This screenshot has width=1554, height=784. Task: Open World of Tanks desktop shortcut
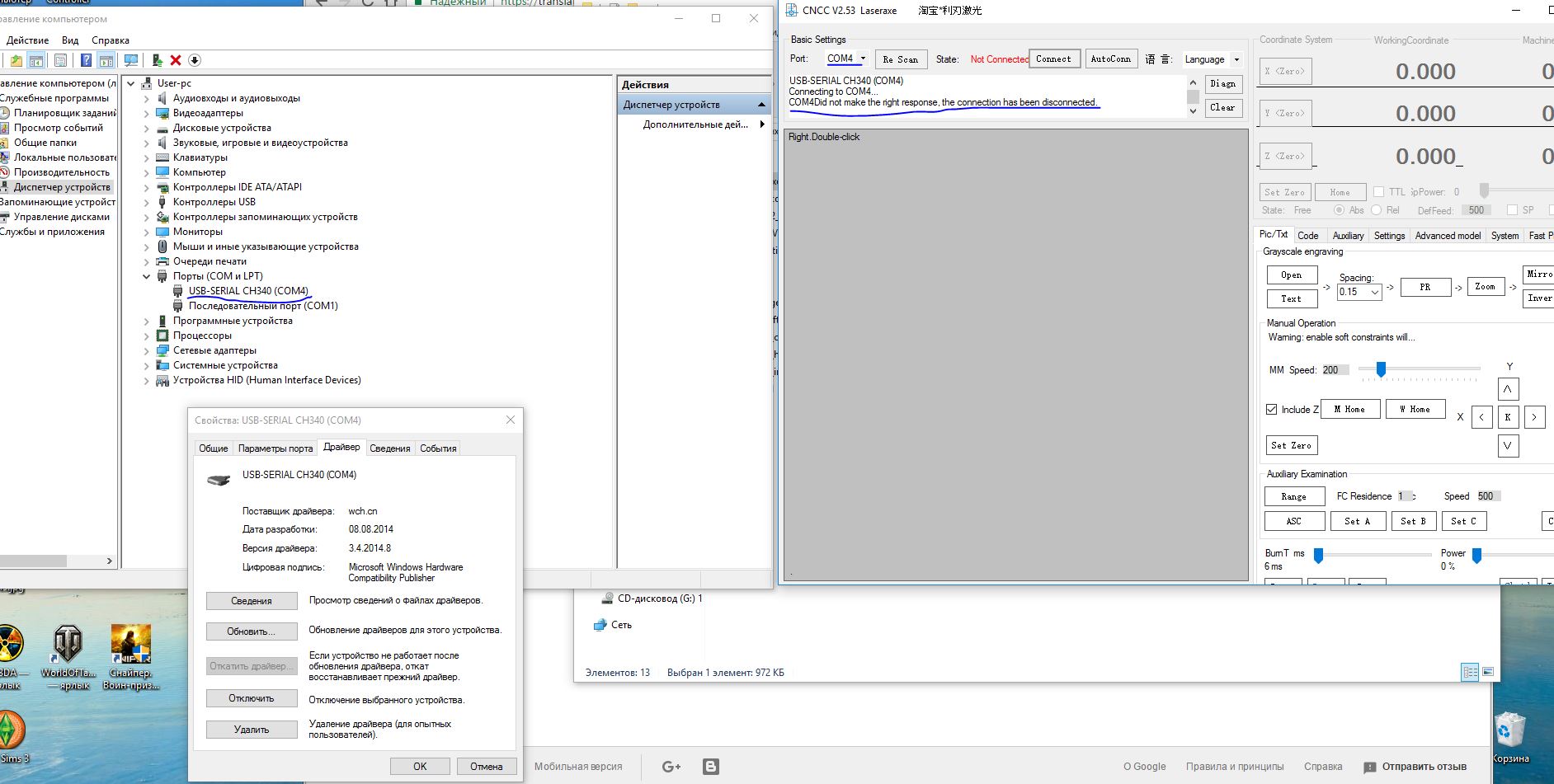pos(68,656)
